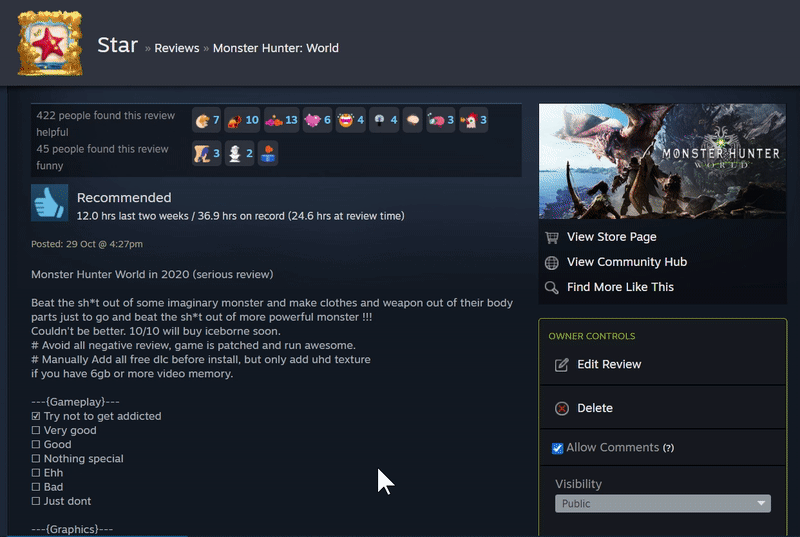Click the white statue bust award icon
The image size is (800, 537).
[235, 153]
